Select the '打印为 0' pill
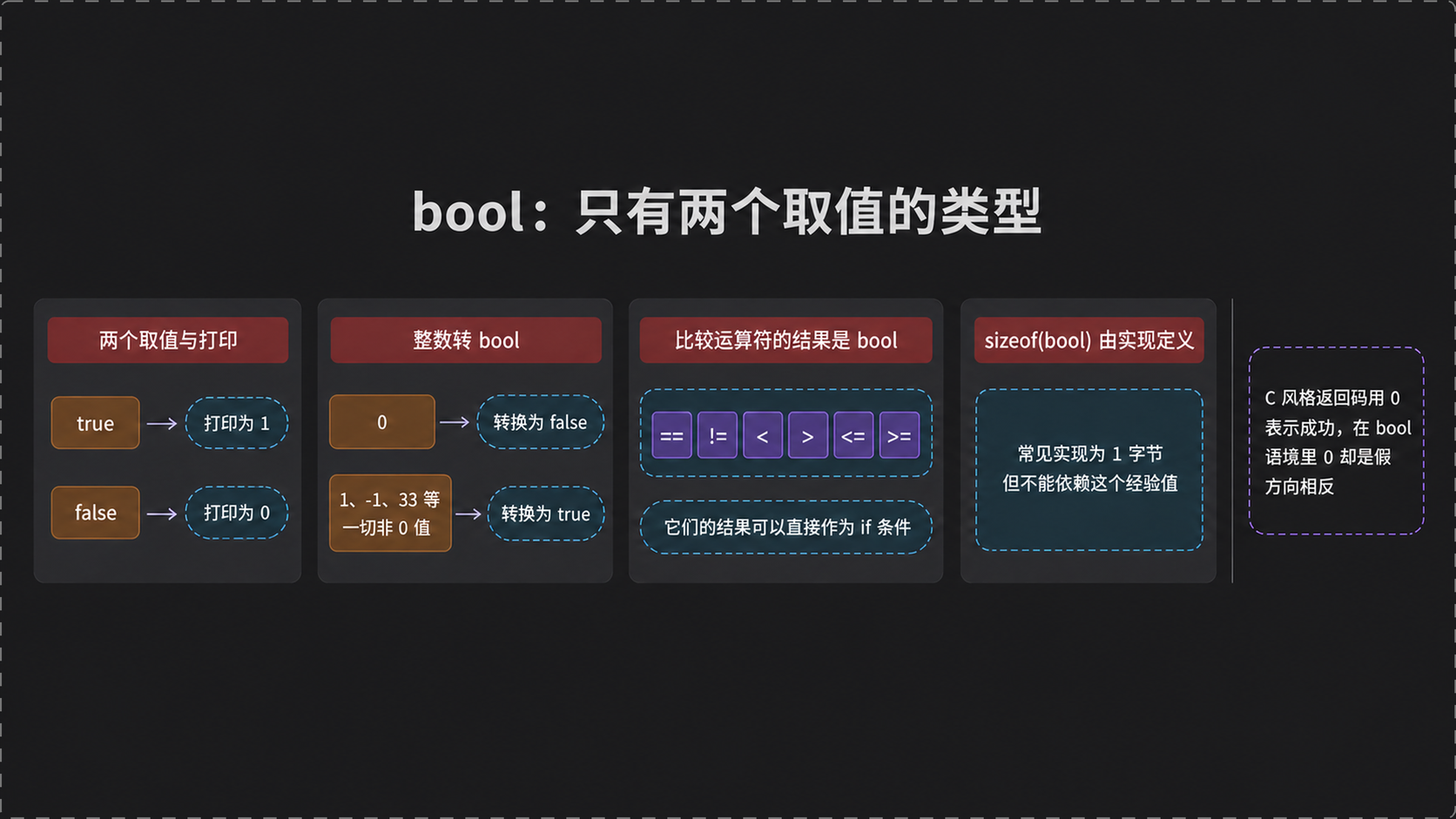Viewport: 1456px width, 819px height. (x=237, y=513)
